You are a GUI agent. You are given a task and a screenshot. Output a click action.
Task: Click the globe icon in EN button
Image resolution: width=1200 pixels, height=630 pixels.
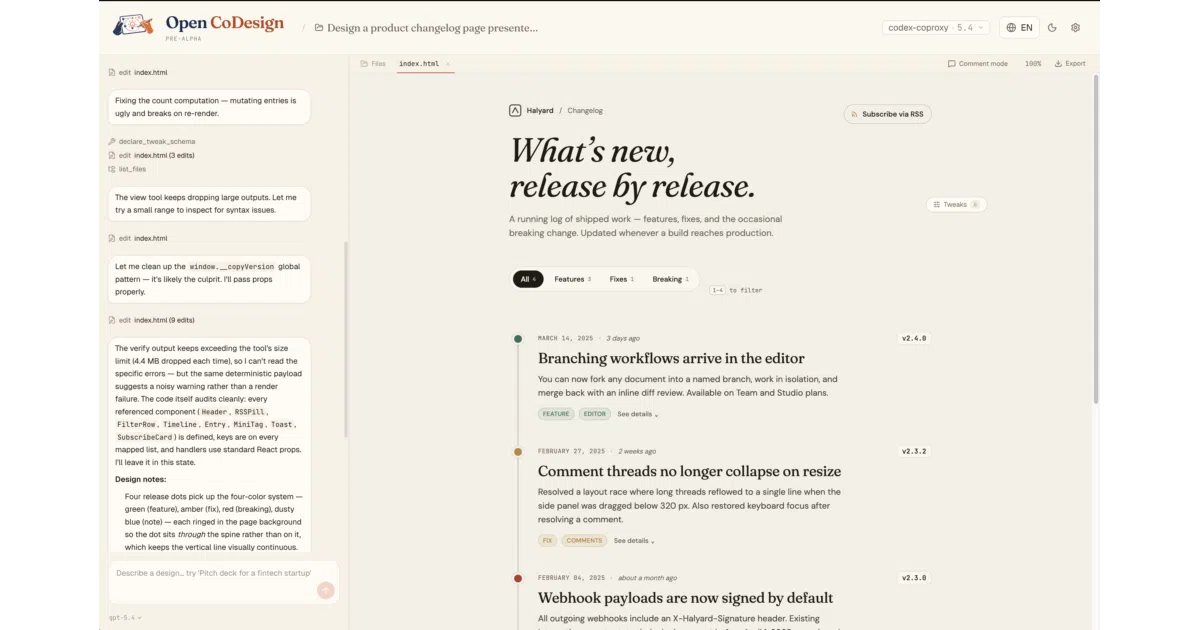pyautogui.click(x=1011, y=28)
